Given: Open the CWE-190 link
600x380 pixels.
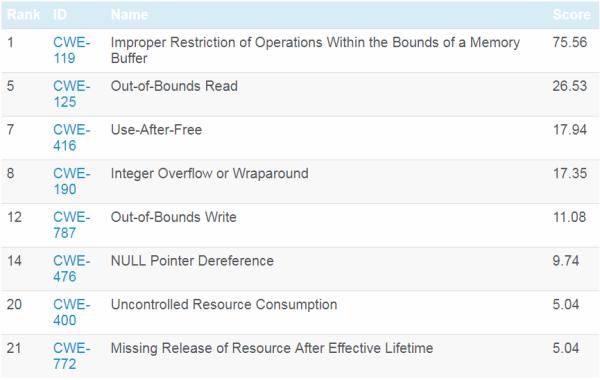Looking at the screenshot, I should [x=72, y=181].
